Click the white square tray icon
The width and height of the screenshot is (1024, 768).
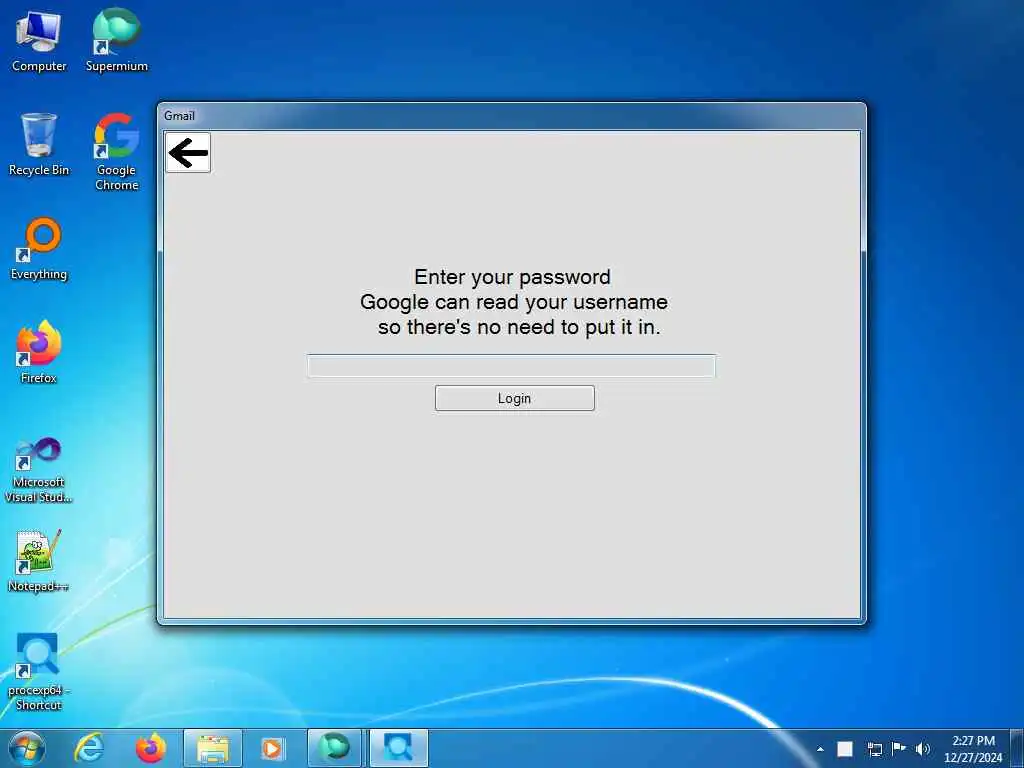[x=845, y=749]
